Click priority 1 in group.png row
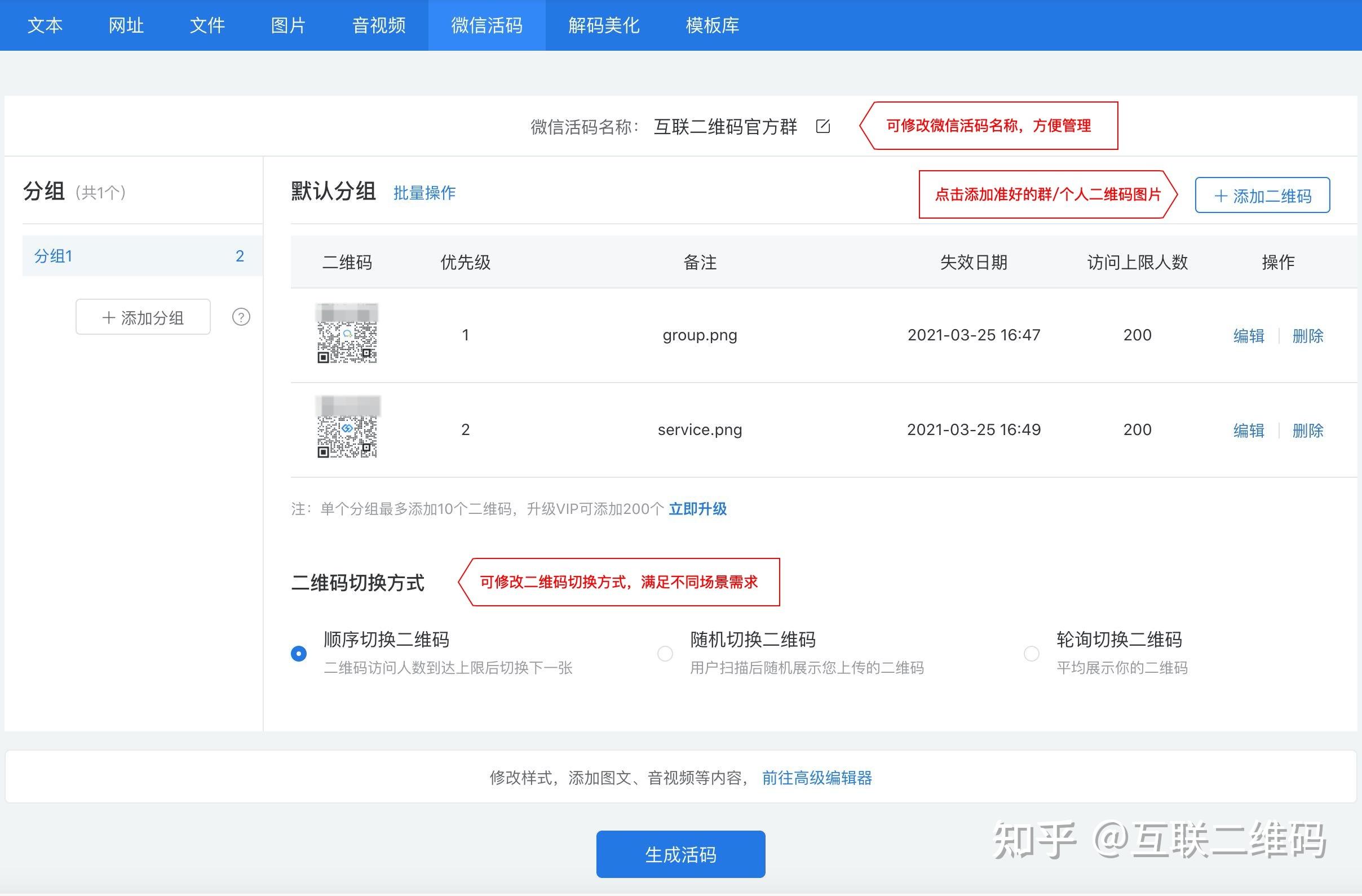 coord(465,335)
